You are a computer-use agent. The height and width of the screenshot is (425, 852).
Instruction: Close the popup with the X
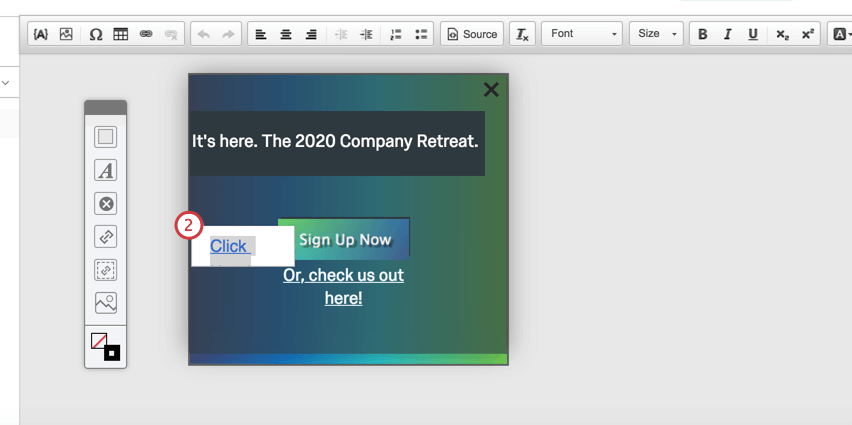tap(491, 90)
